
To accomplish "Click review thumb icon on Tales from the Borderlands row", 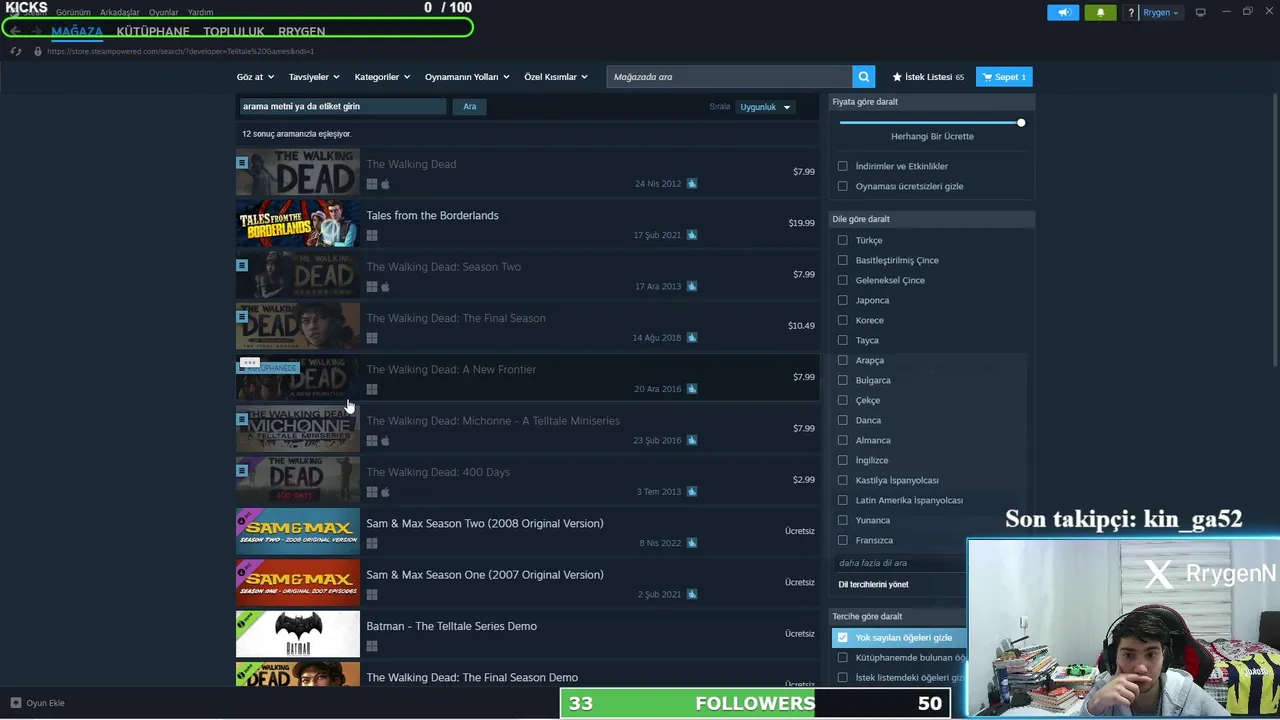I will pos(692,235).
